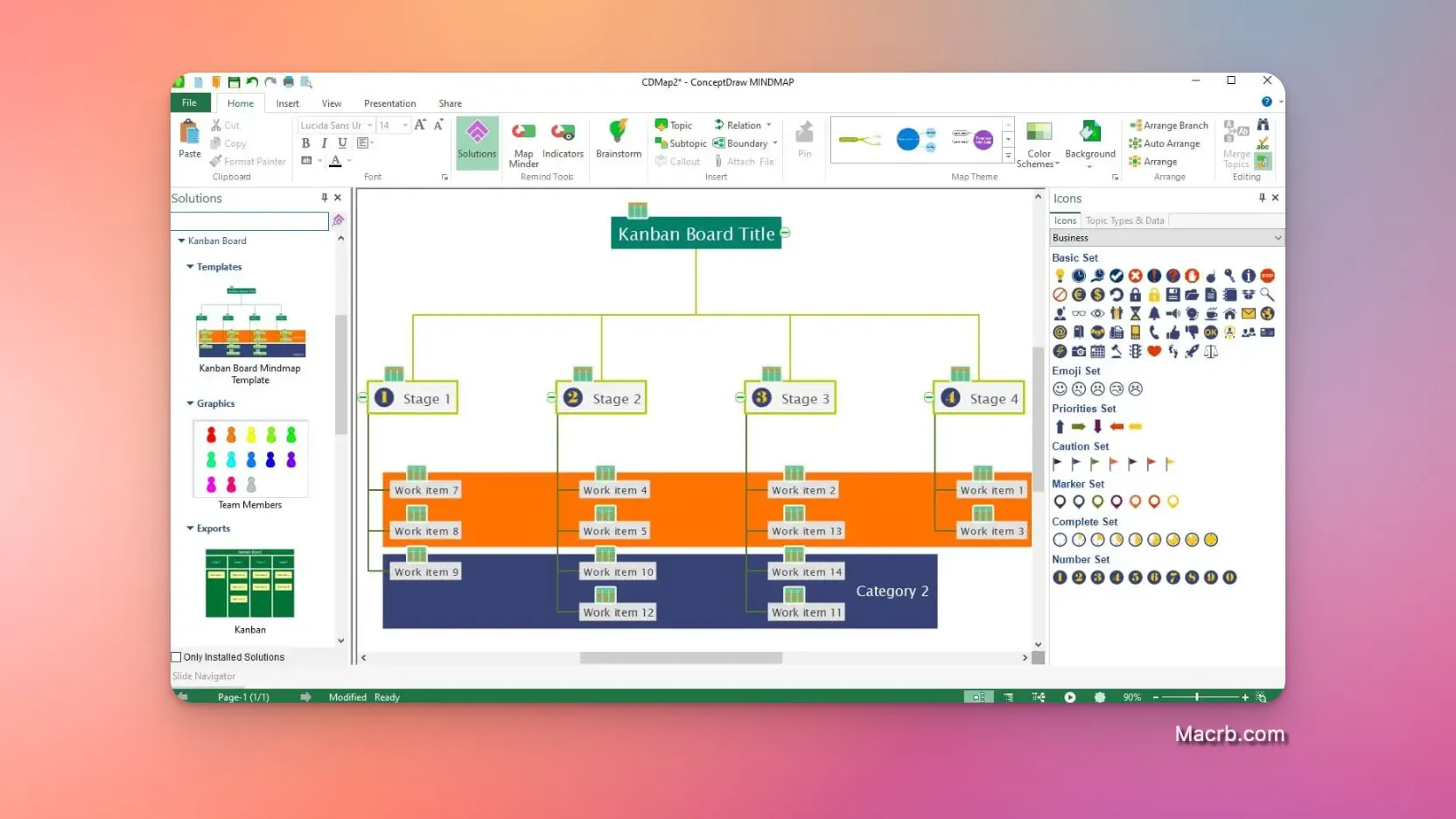Collapse the Templates section
This screenshot has height=819, width=1456.
coord(190,267)
